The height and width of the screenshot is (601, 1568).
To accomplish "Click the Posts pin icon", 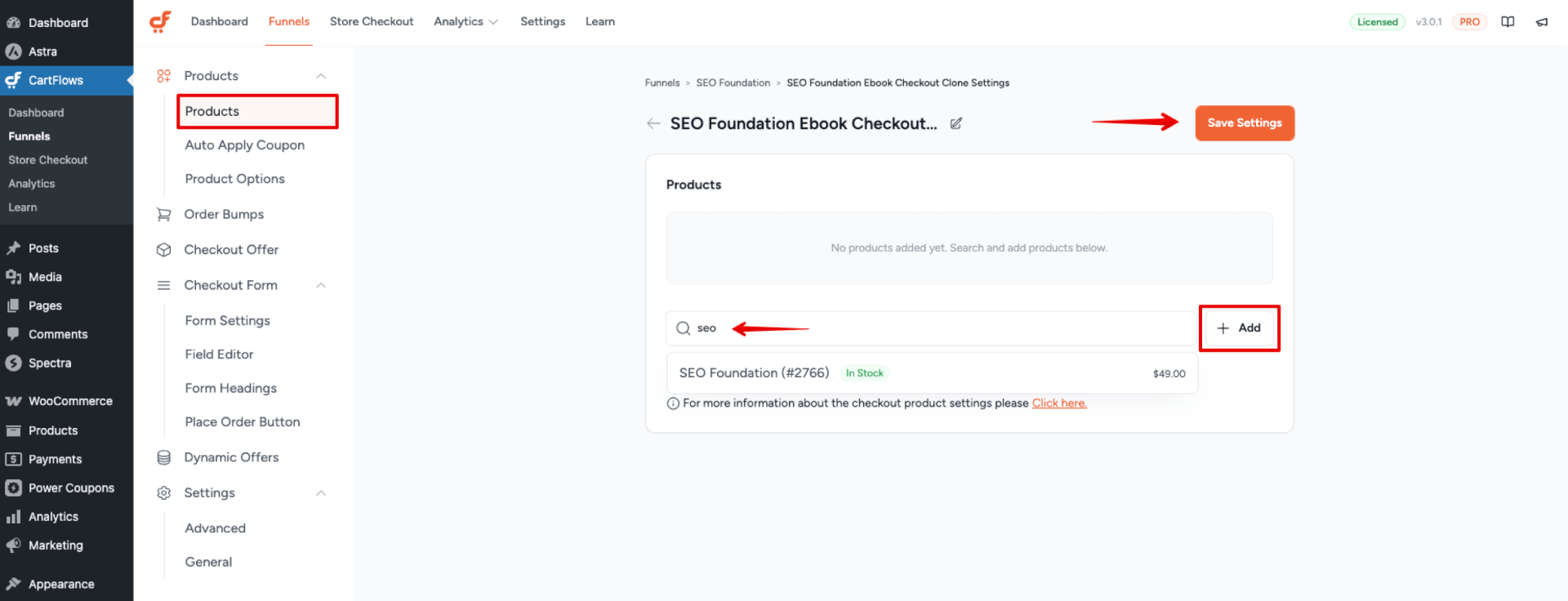I will click(x=14, y=248).
